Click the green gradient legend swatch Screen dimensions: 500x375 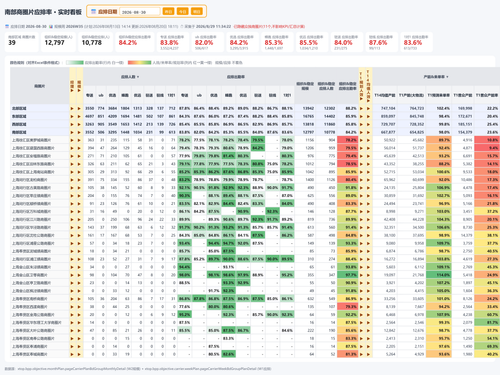click(75, 62)
